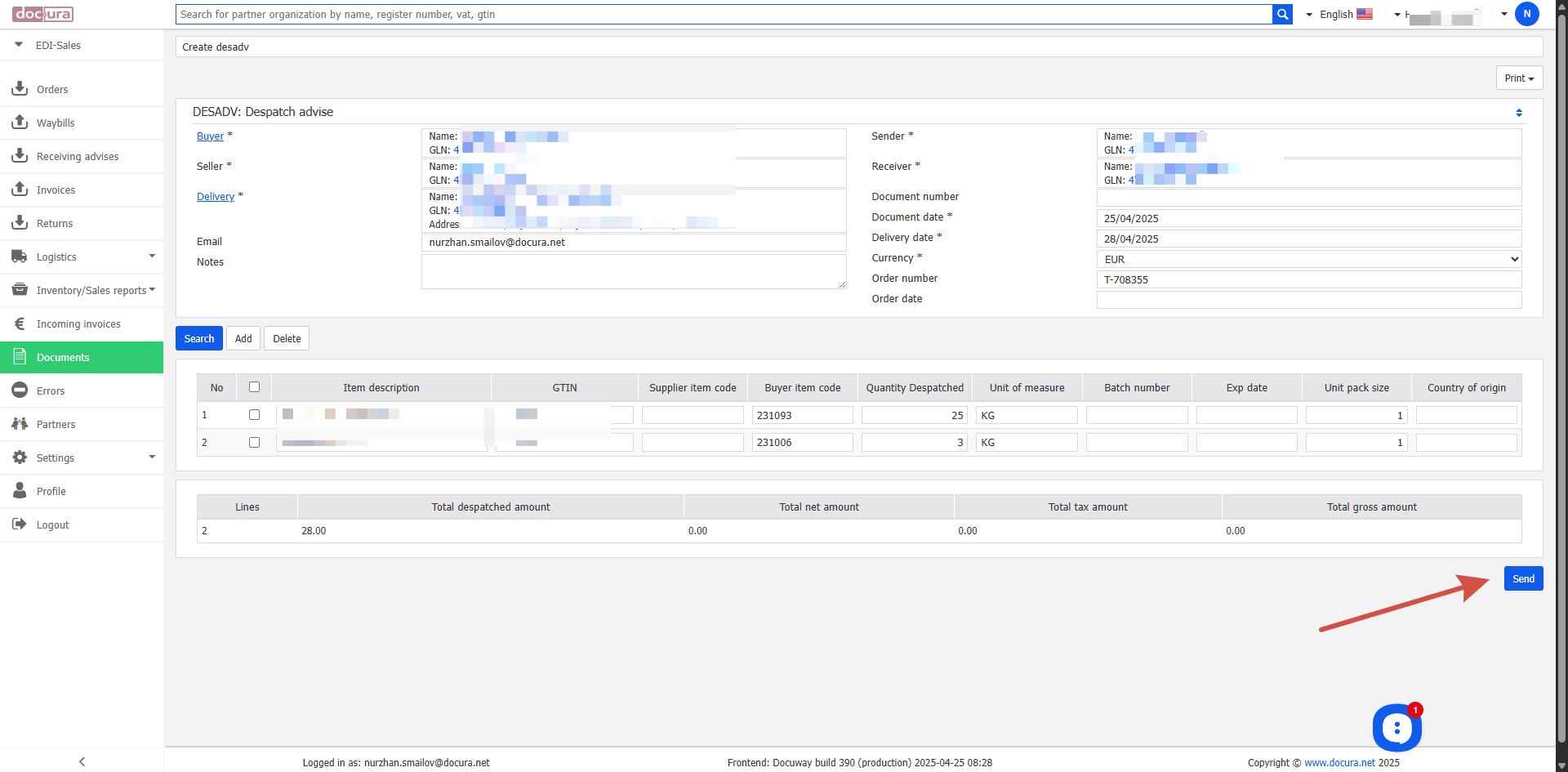The width and height of the screenshot is (1568, 772).
Task: Click the Partners binoculars icon
Action: (20, 424)
